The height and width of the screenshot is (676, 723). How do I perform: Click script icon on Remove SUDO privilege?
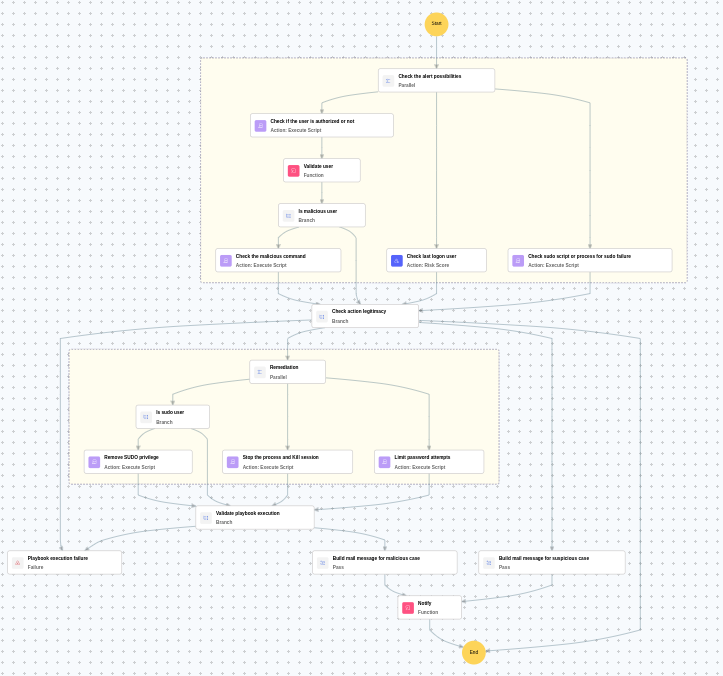point(94,462)
